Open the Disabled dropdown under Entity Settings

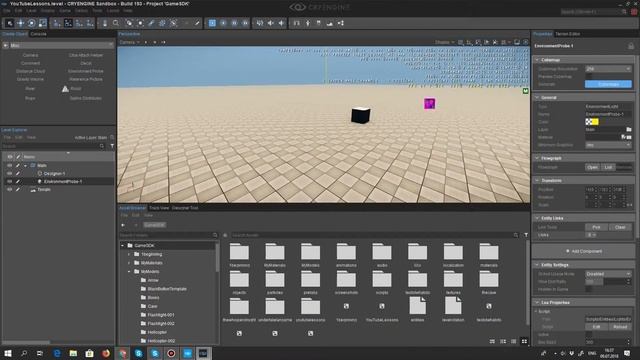click(608, 274)
